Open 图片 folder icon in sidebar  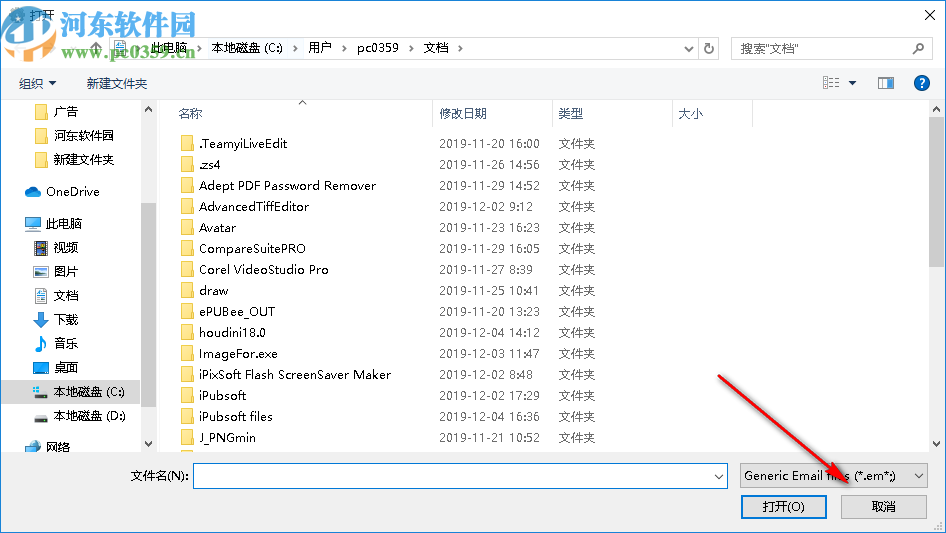40,272
